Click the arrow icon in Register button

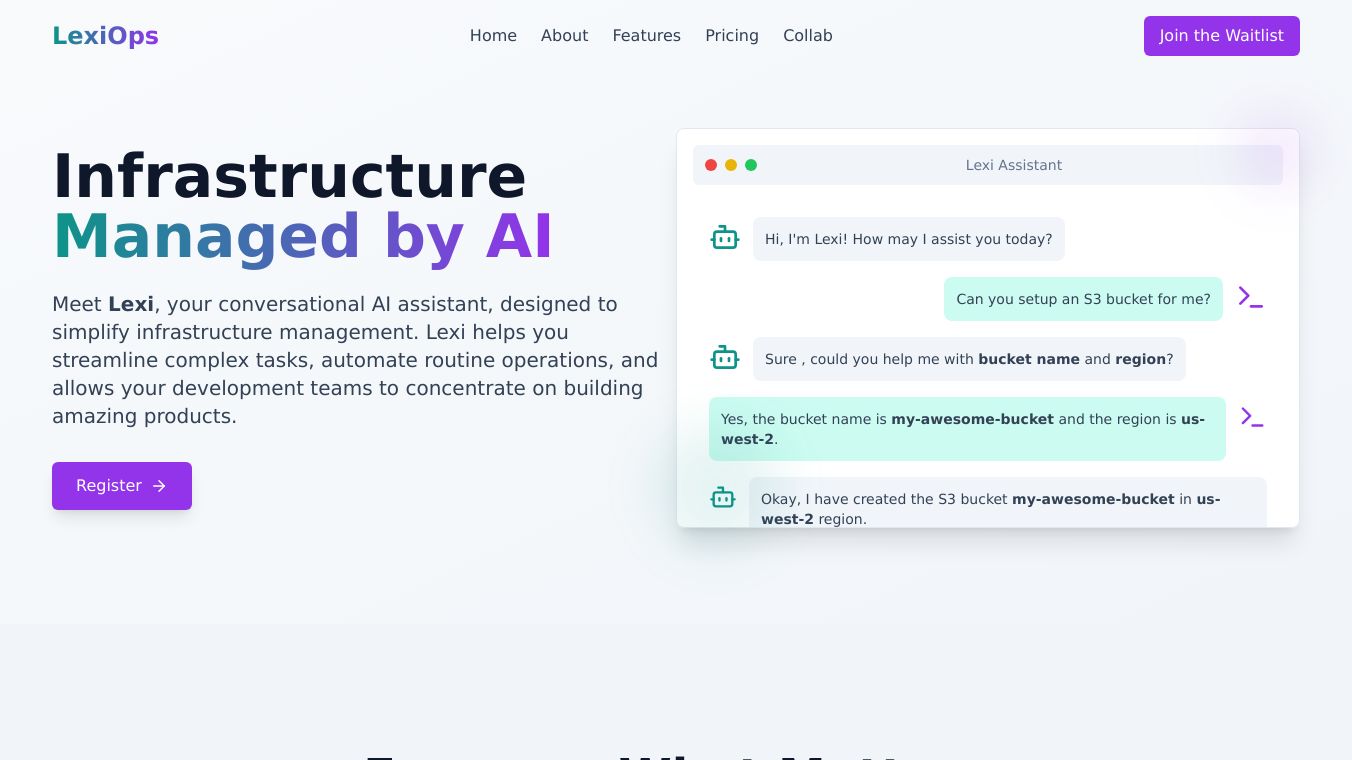tap(159, 486)
